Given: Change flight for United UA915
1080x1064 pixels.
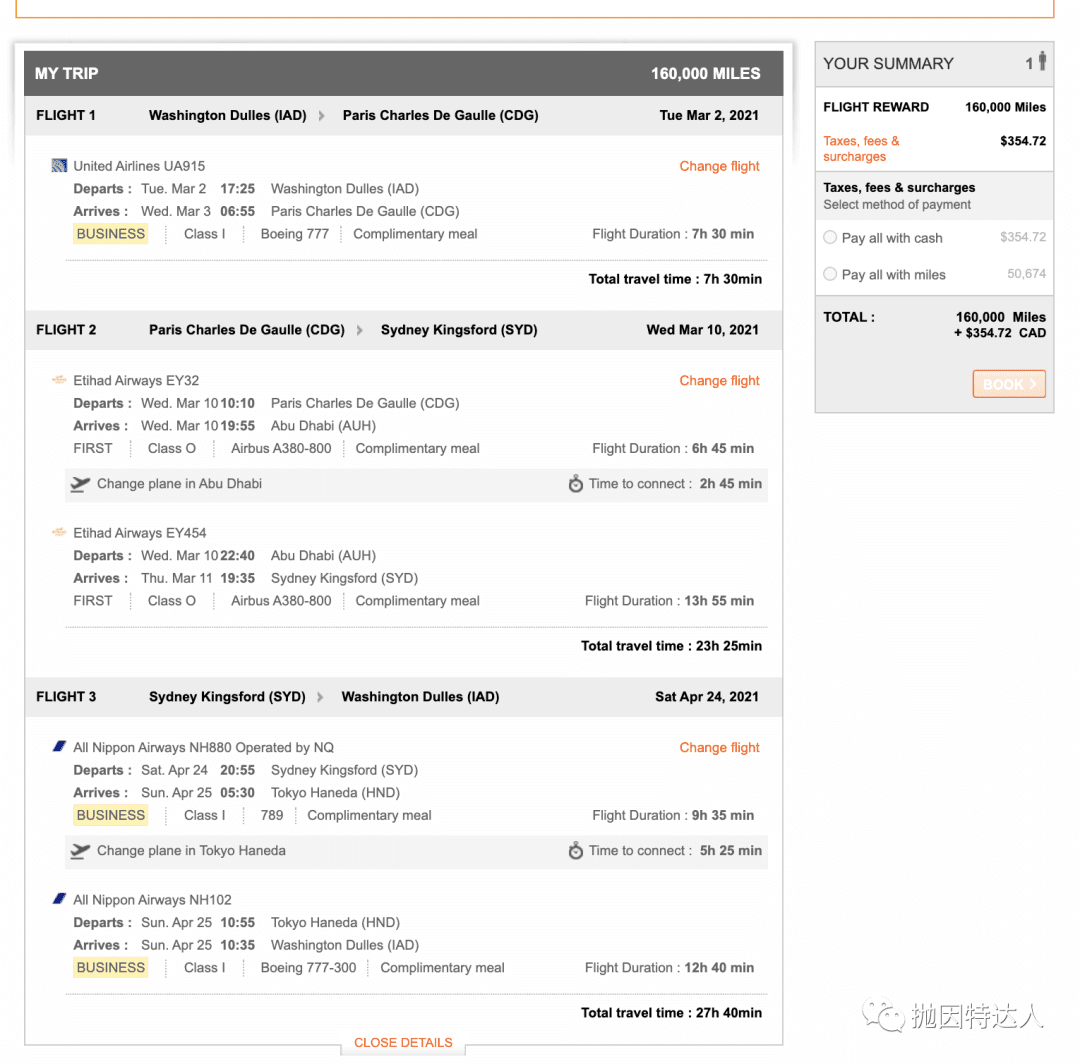Looking at the screenshot, I should [719, 166].
